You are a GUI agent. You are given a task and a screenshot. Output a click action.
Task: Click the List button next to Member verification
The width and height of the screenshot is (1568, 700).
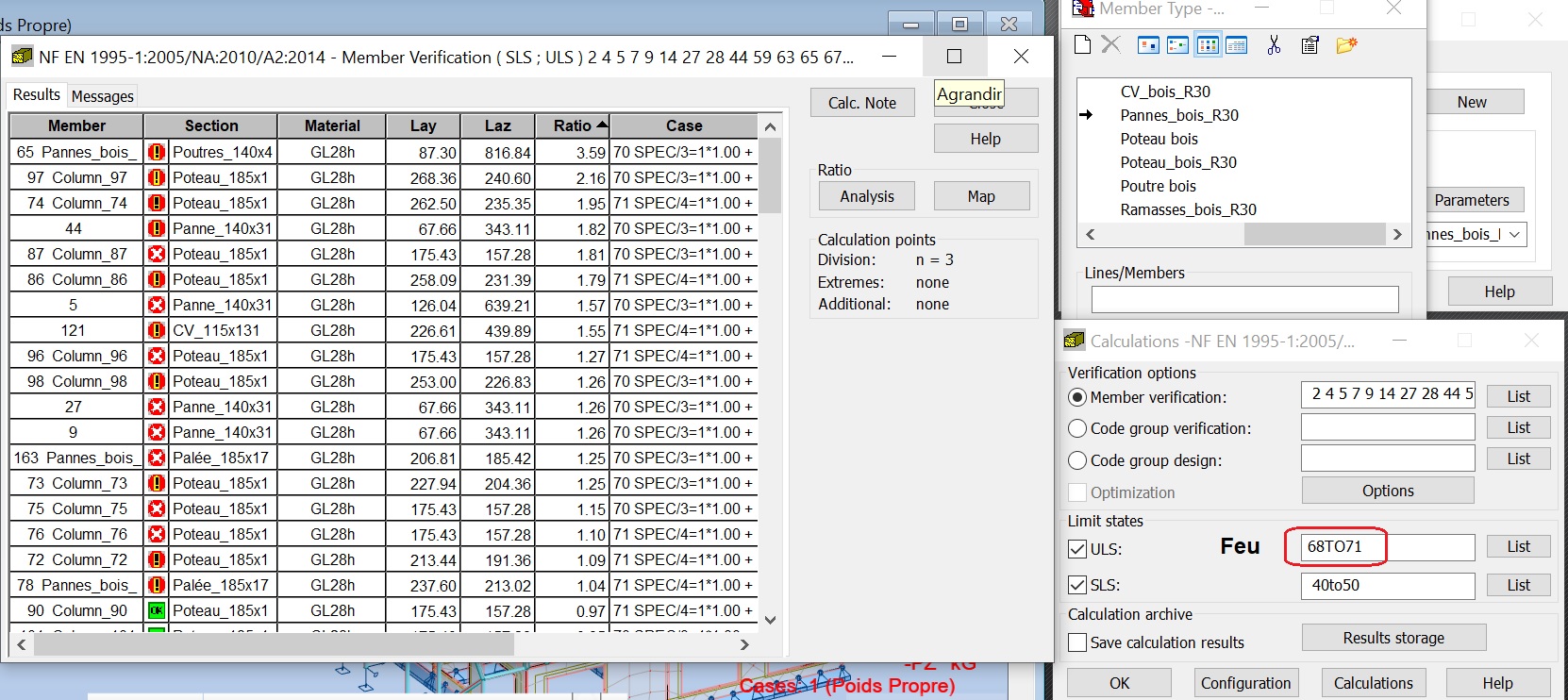coord(1519,396)
